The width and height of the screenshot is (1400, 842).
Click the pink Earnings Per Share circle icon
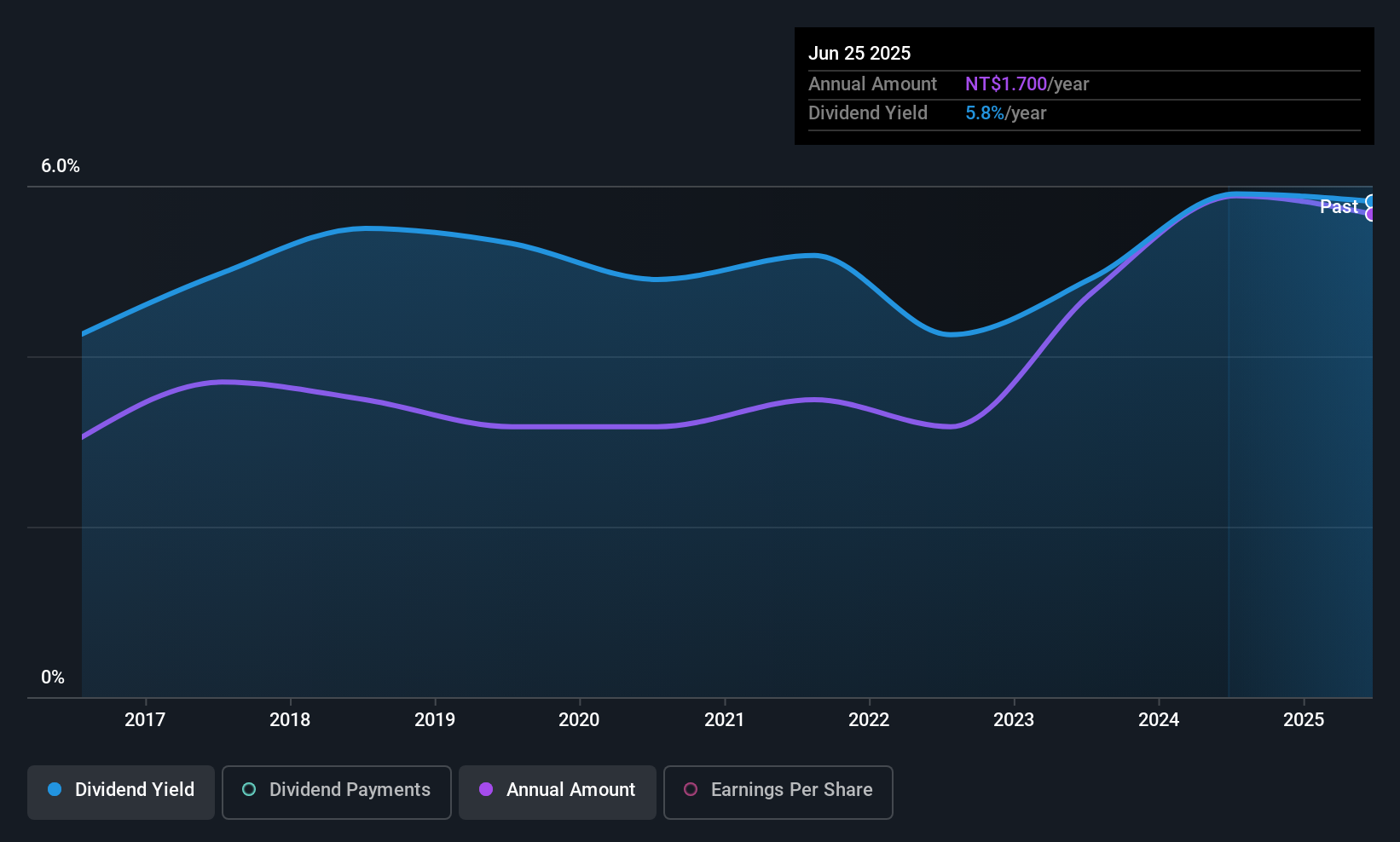point(691,790)
